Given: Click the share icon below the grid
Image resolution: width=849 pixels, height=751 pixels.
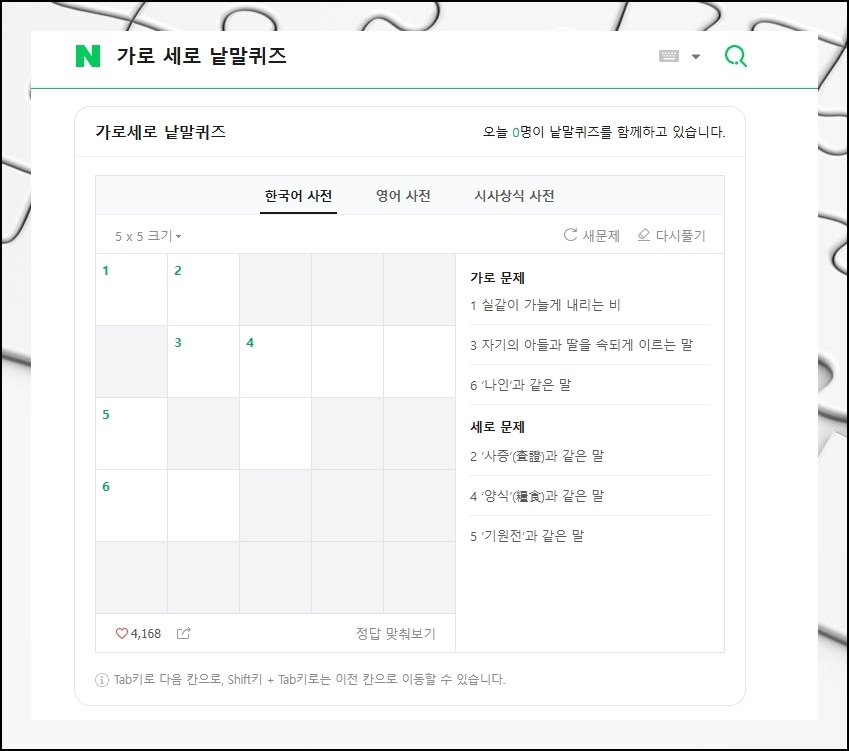Looking at the screenshot, I should click(184, 633).
